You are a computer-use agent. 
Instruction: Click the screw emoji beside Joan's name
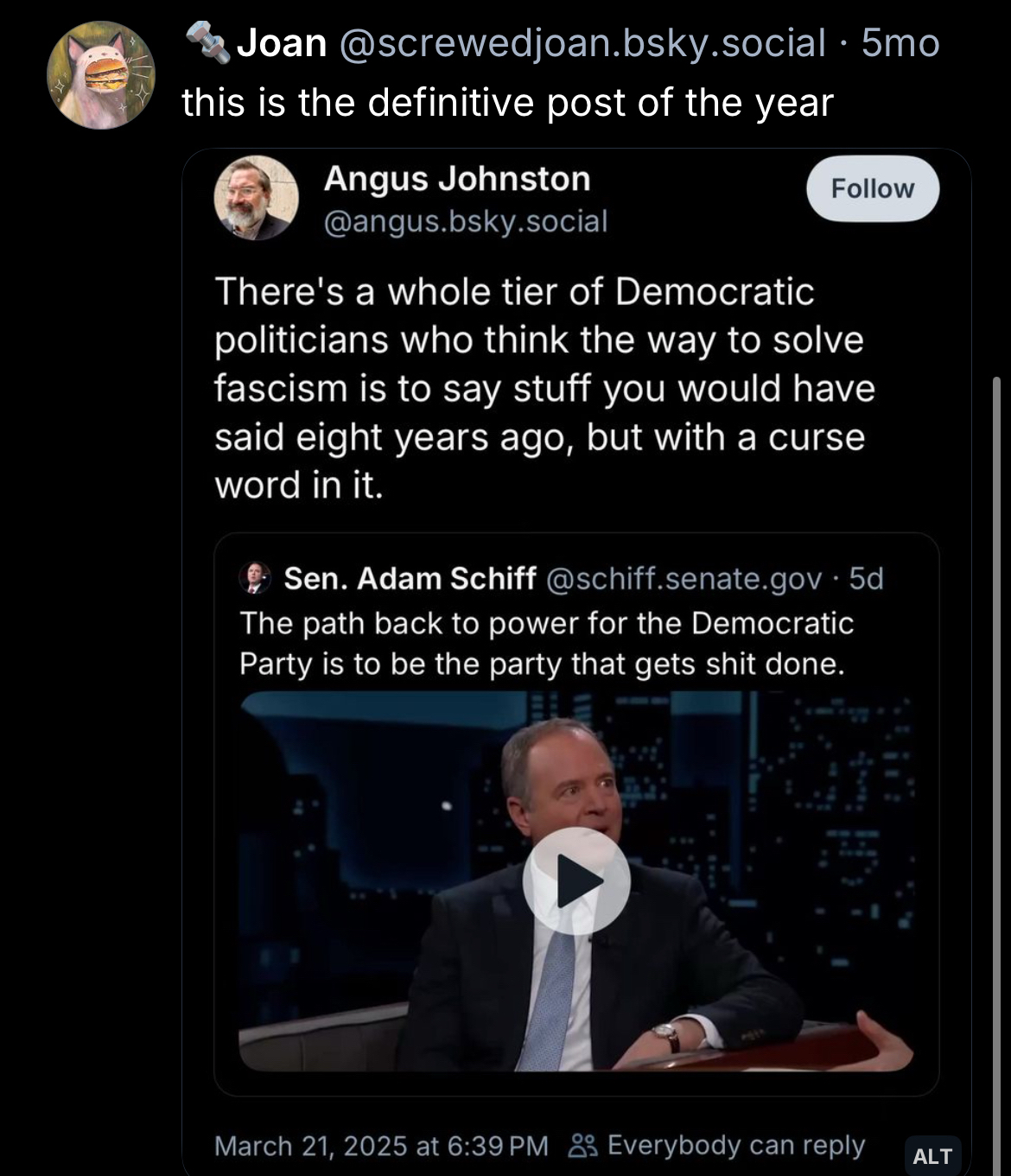207,43
